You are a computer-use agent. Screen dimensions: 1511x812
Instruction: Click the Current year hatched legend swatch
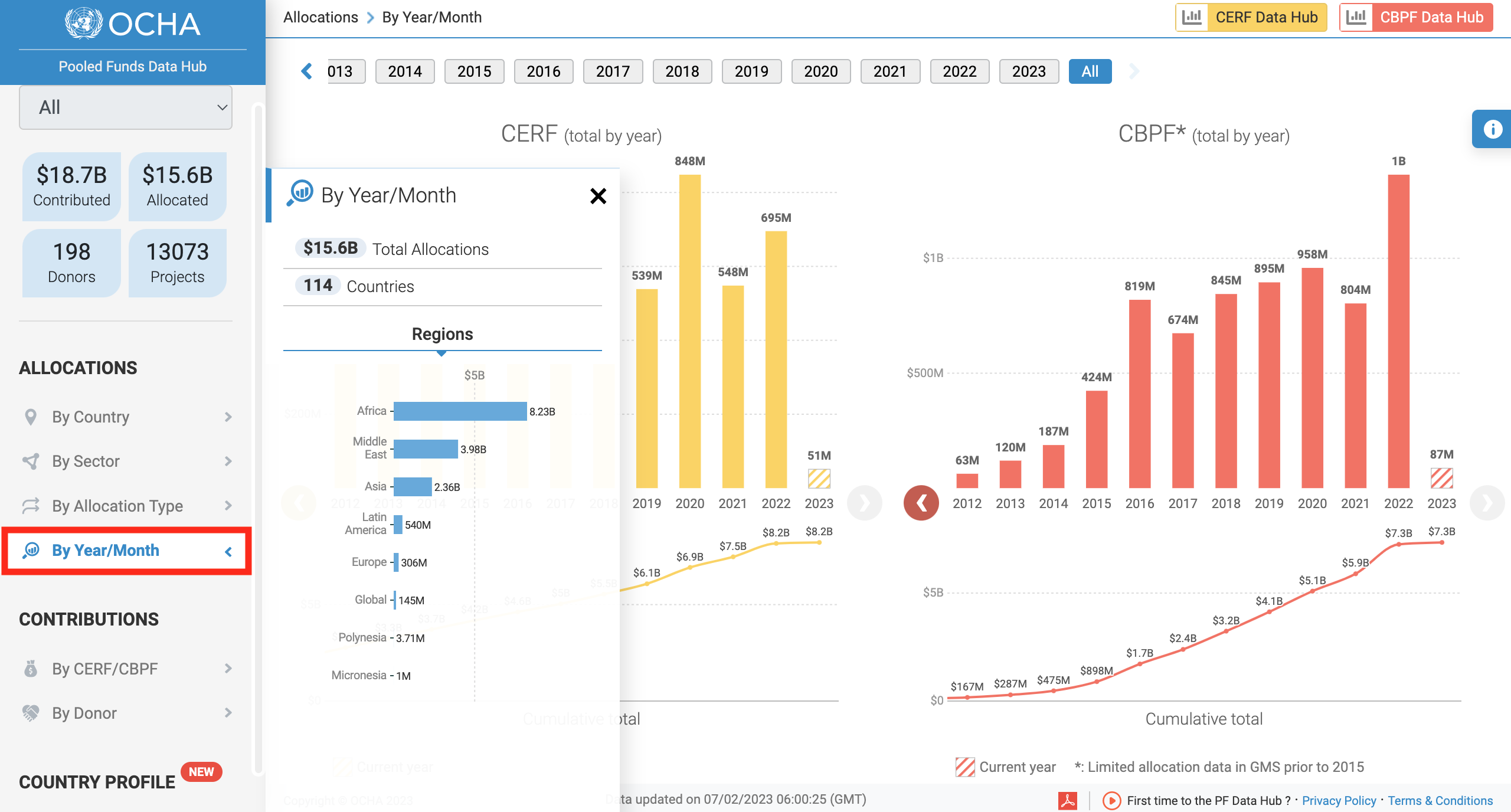point(965,767)
